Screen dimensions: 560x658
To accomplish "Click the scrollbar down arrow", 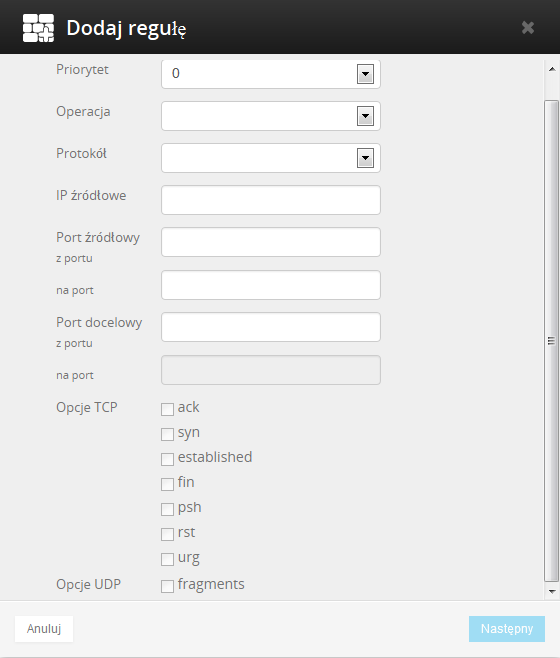I will pyautogui.click(x=552, y=591).
